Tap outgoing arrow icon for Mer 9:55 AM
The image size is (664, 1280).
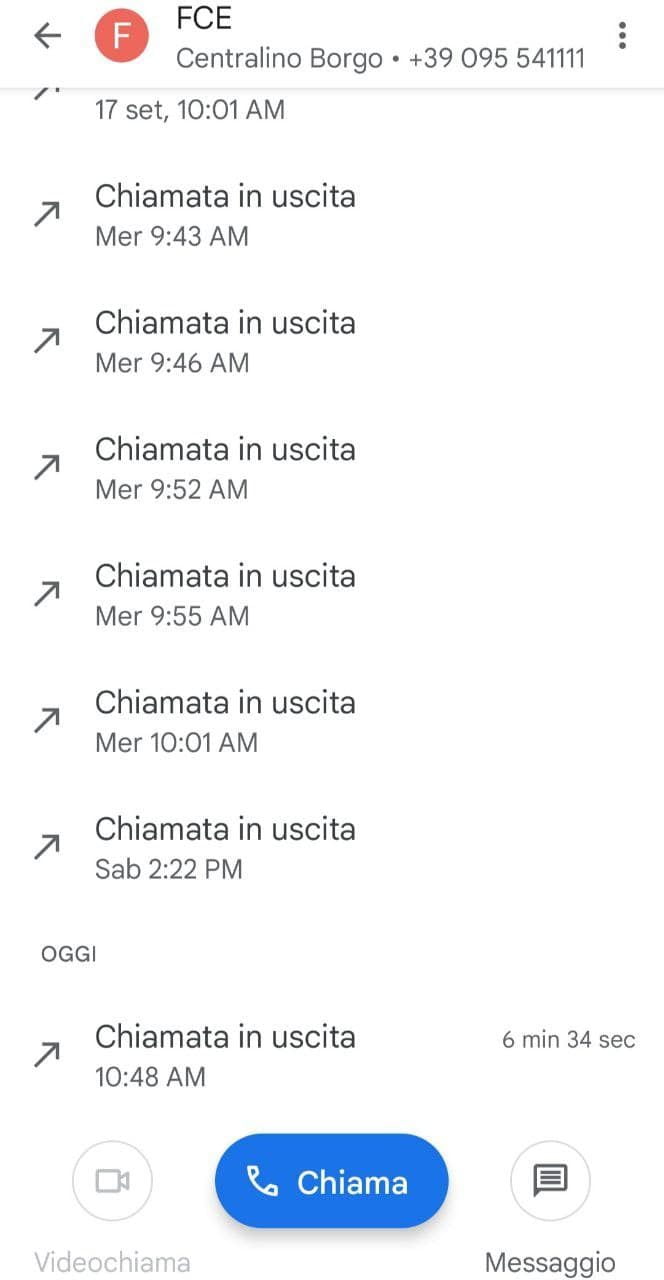point(47,595)
